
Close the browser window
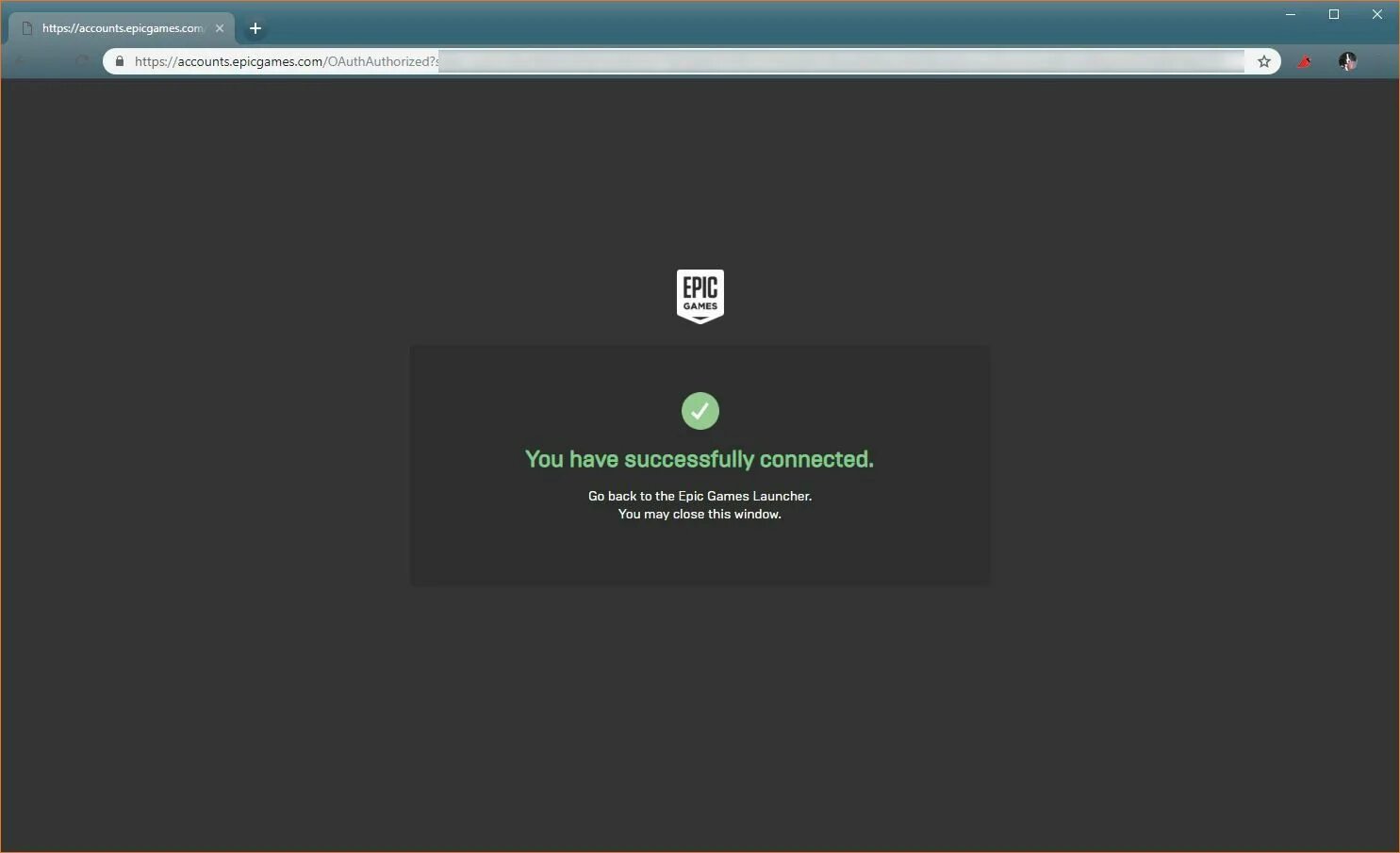click(x=1377, y=14)
